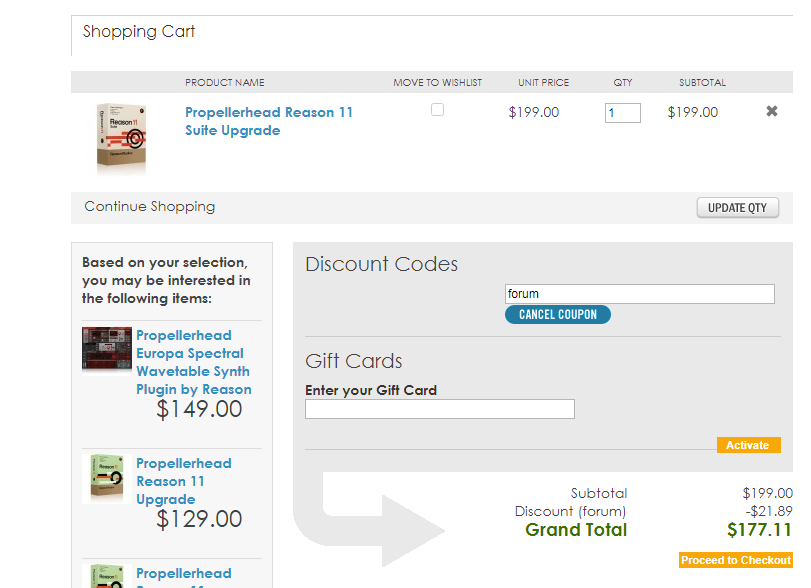Click into the Gift Card entry field
811x588 pixels.
[x=440, y=409]
